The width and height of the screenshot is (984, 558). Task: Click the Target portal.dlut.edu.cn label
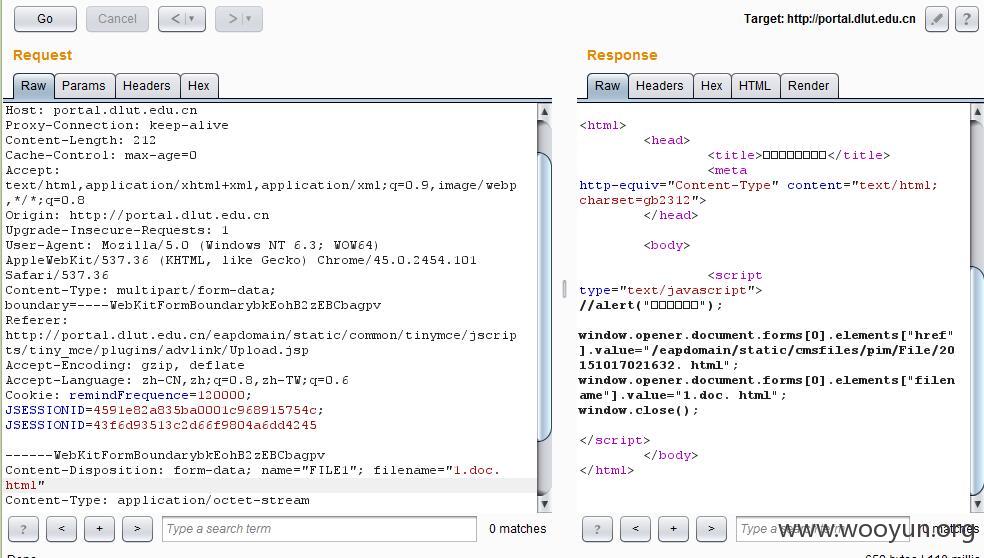830,19
